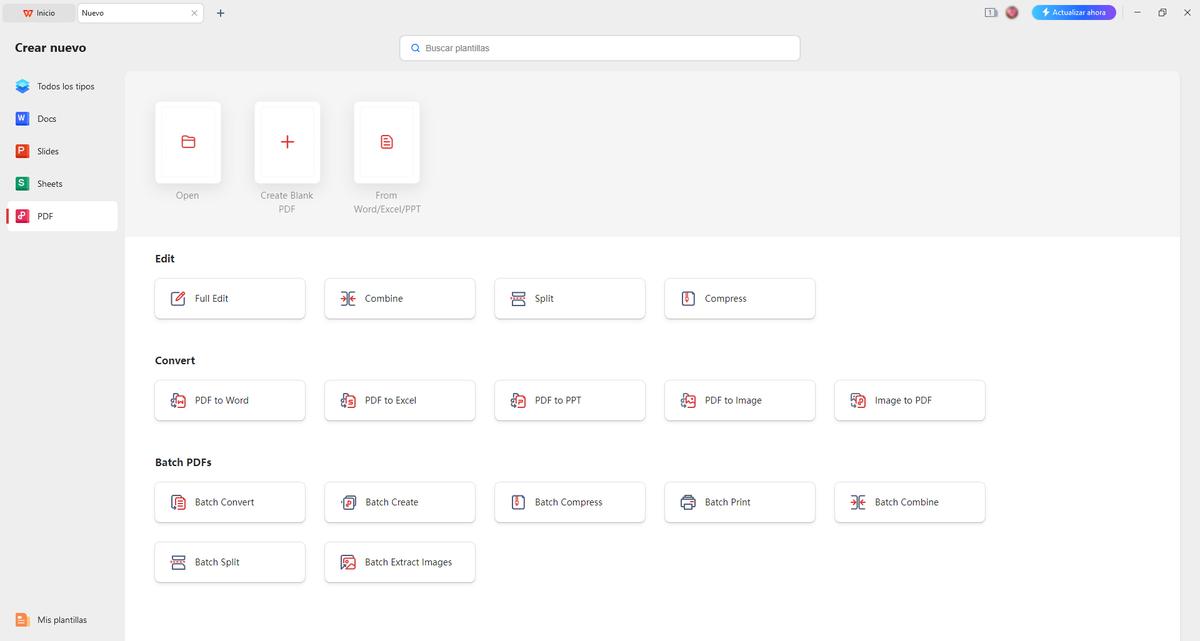Choose the Compress PDF tool
The height and width of the screenshot is (641, 1200).
click(740, 299)
